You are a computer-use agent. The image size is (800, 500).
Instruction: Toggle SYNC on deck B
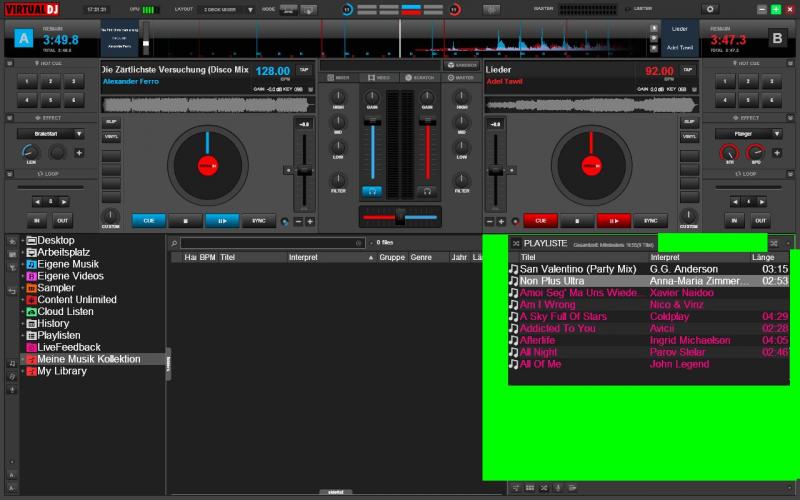(x=651, y=221)
